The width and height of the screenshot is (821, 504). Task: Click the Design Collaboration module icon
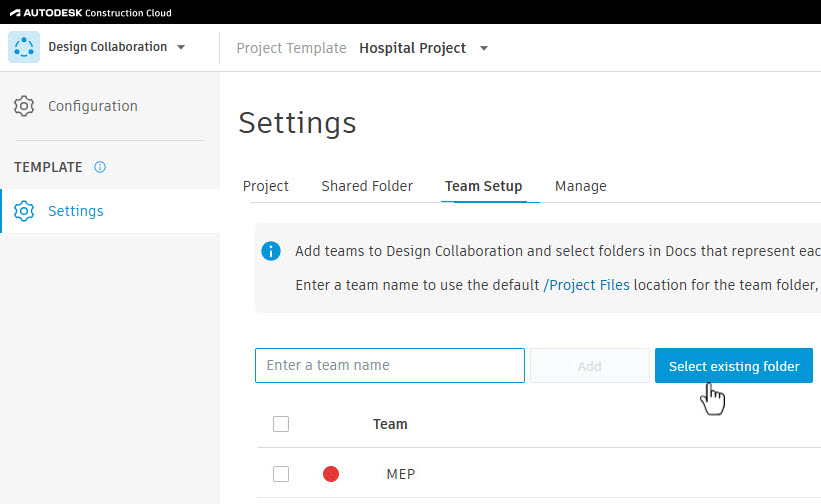point(24,47)
